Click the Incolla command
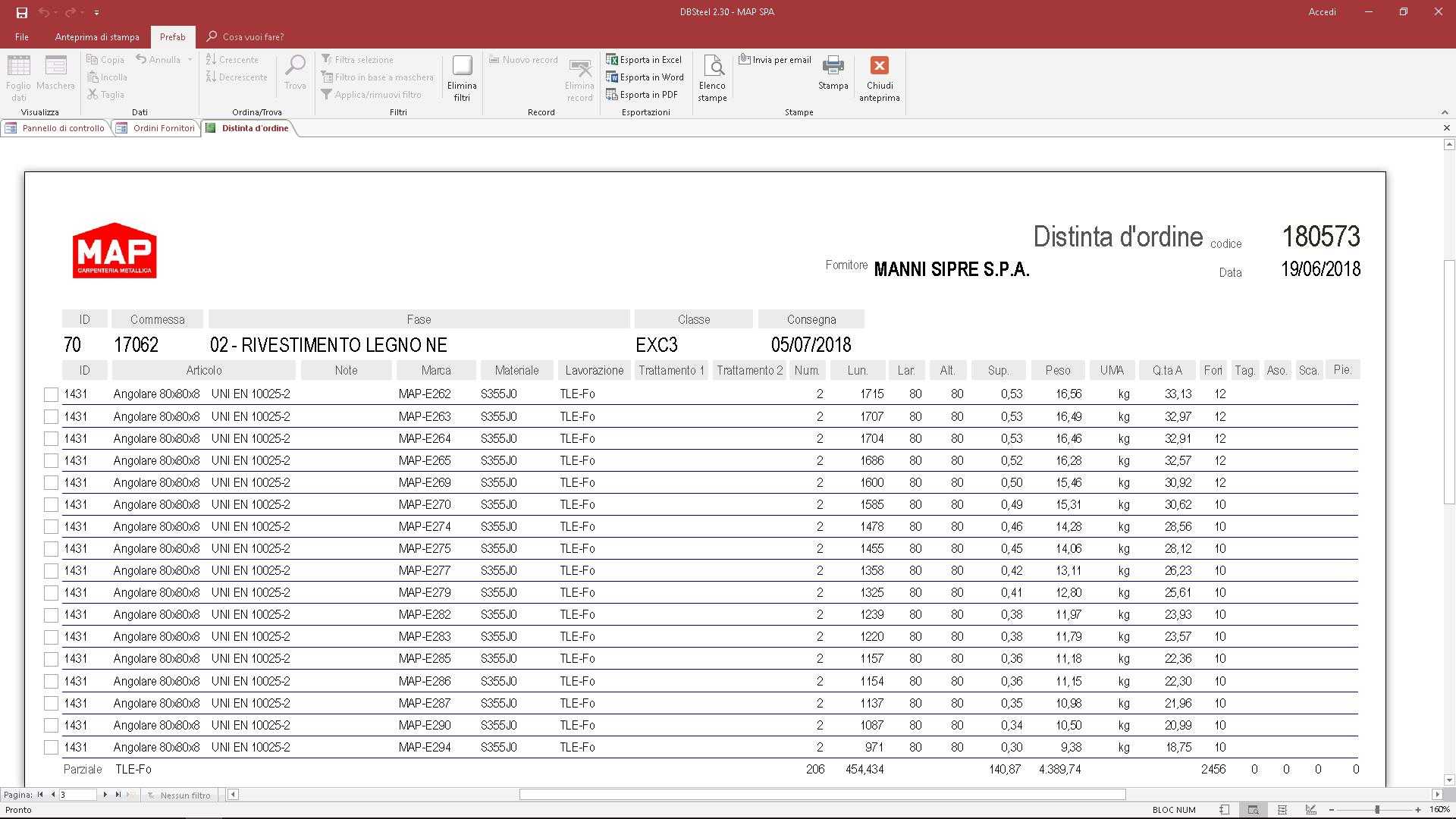This screenshot has width=1456, height=819. pyautogui.click(x=107, y=77)
